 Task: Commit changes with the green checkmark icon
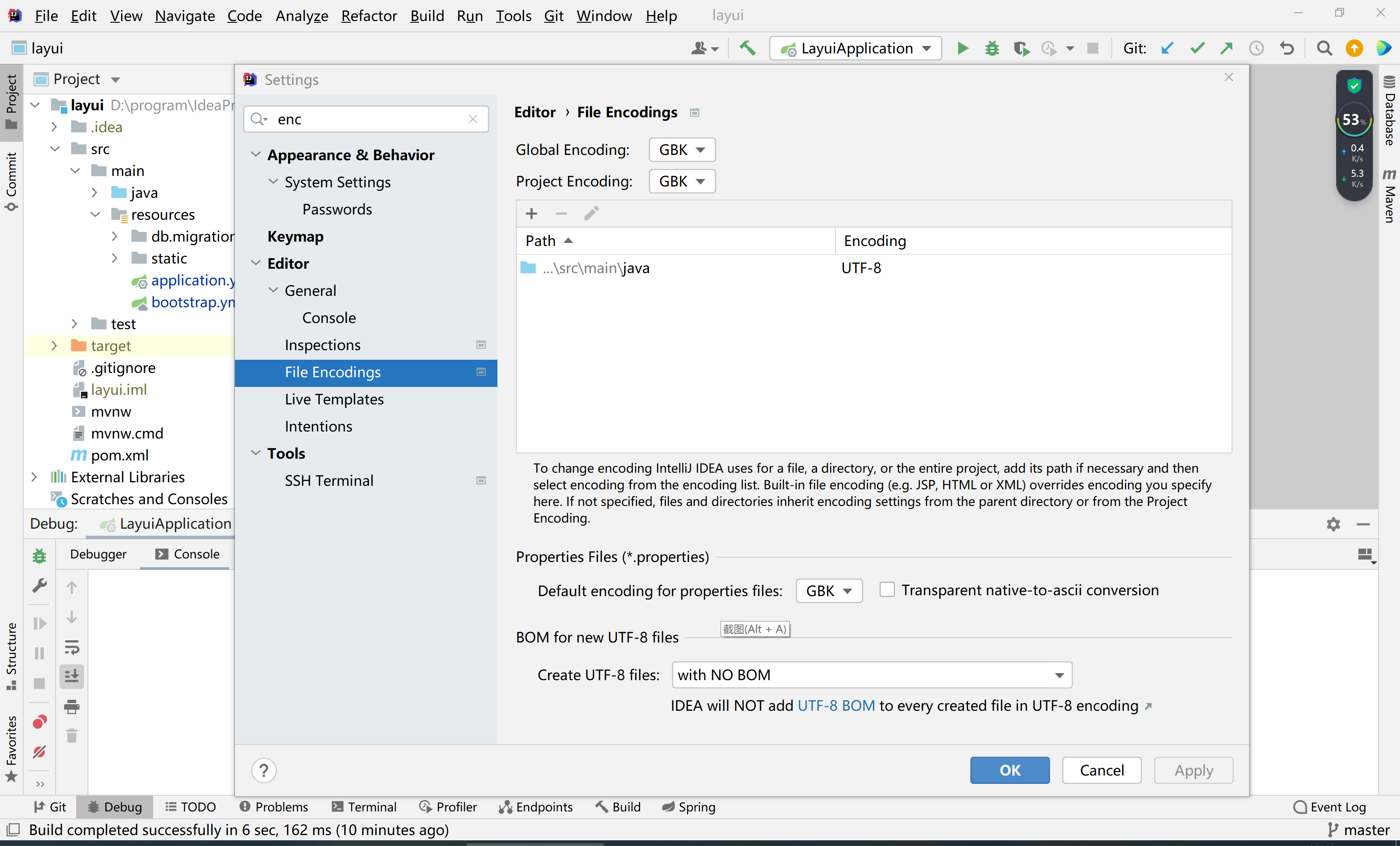coord(1197,48)
